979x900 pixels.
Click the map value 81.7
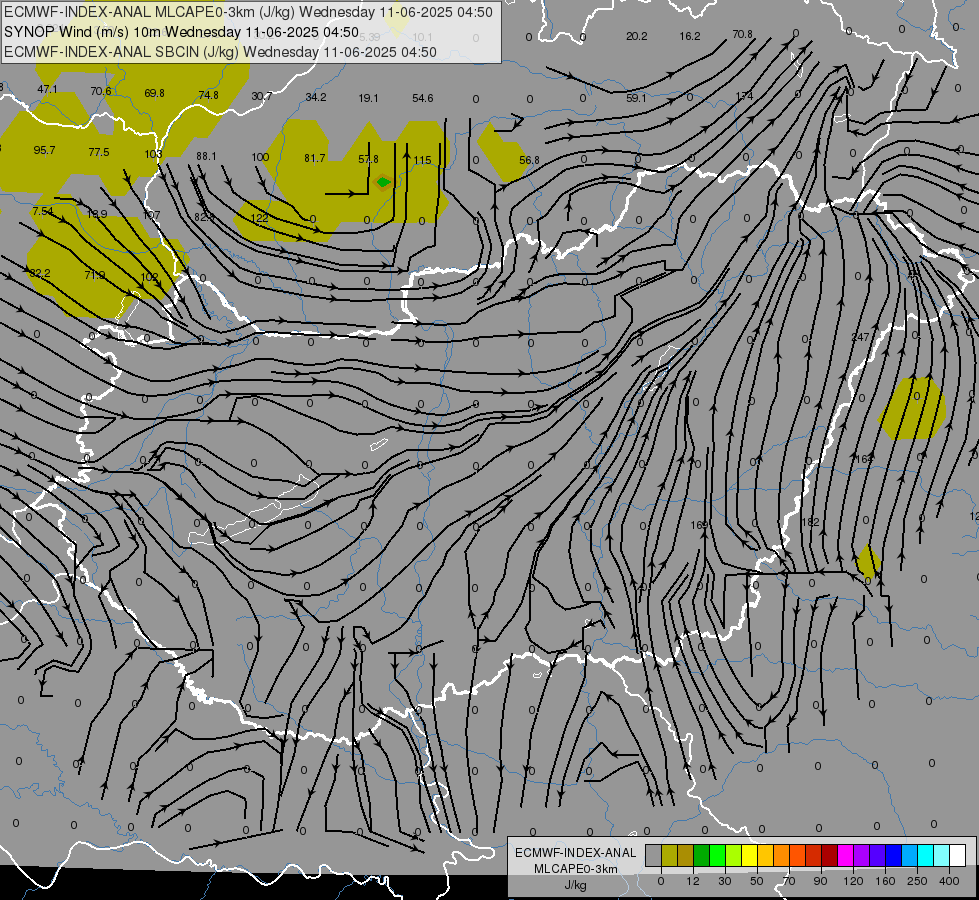click(x=315, y=159)
